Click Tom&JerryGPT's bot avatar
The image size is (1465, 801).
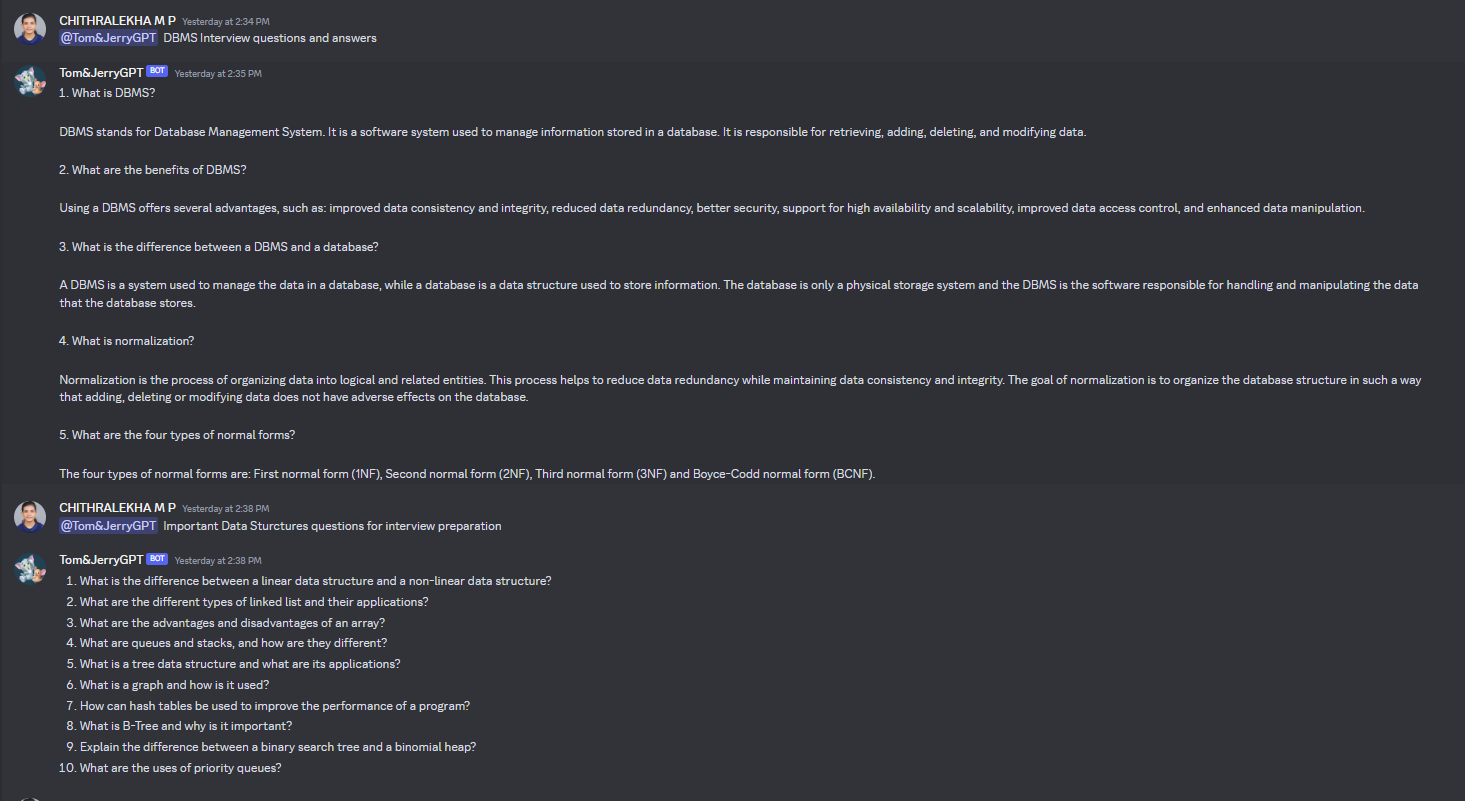pos(29,80)
